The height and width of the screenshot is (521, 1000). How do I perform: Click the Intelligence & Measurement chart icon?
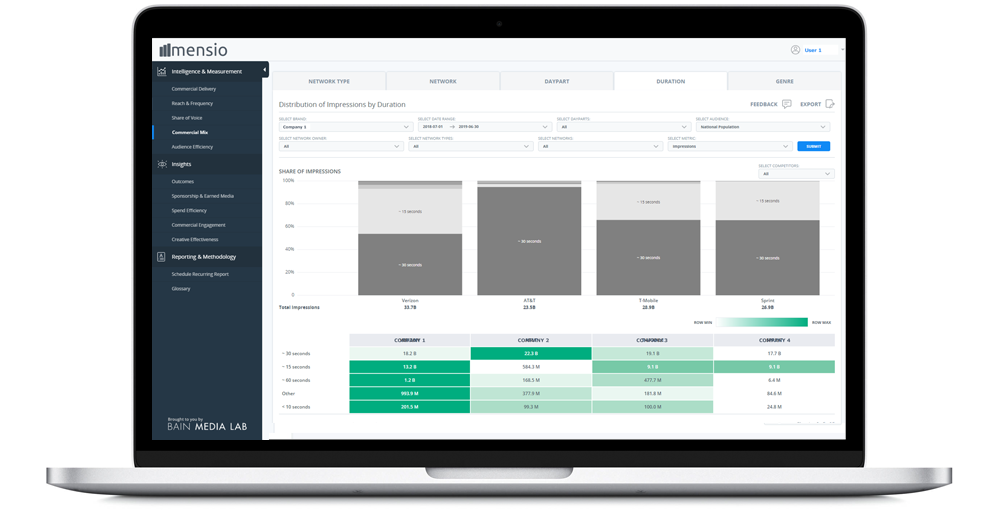[162, 71]
